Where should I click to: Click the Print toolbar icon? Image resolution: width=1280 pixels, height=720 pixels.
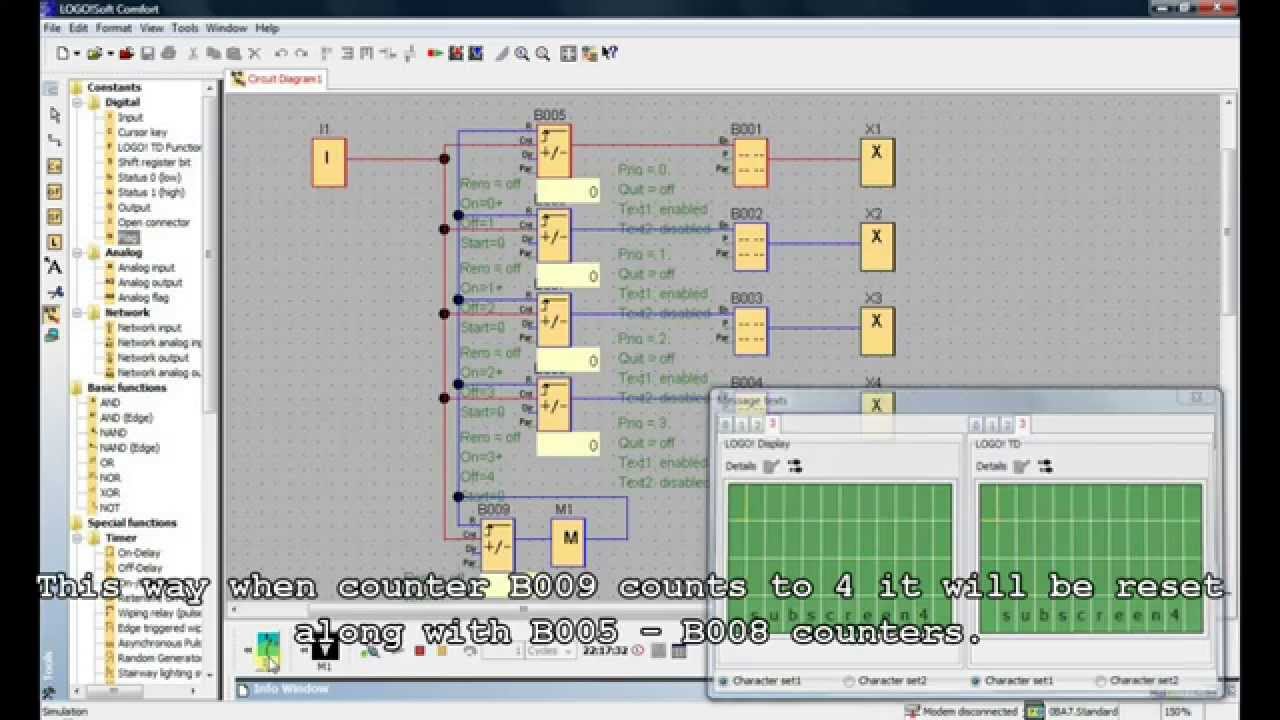(168, 53)
